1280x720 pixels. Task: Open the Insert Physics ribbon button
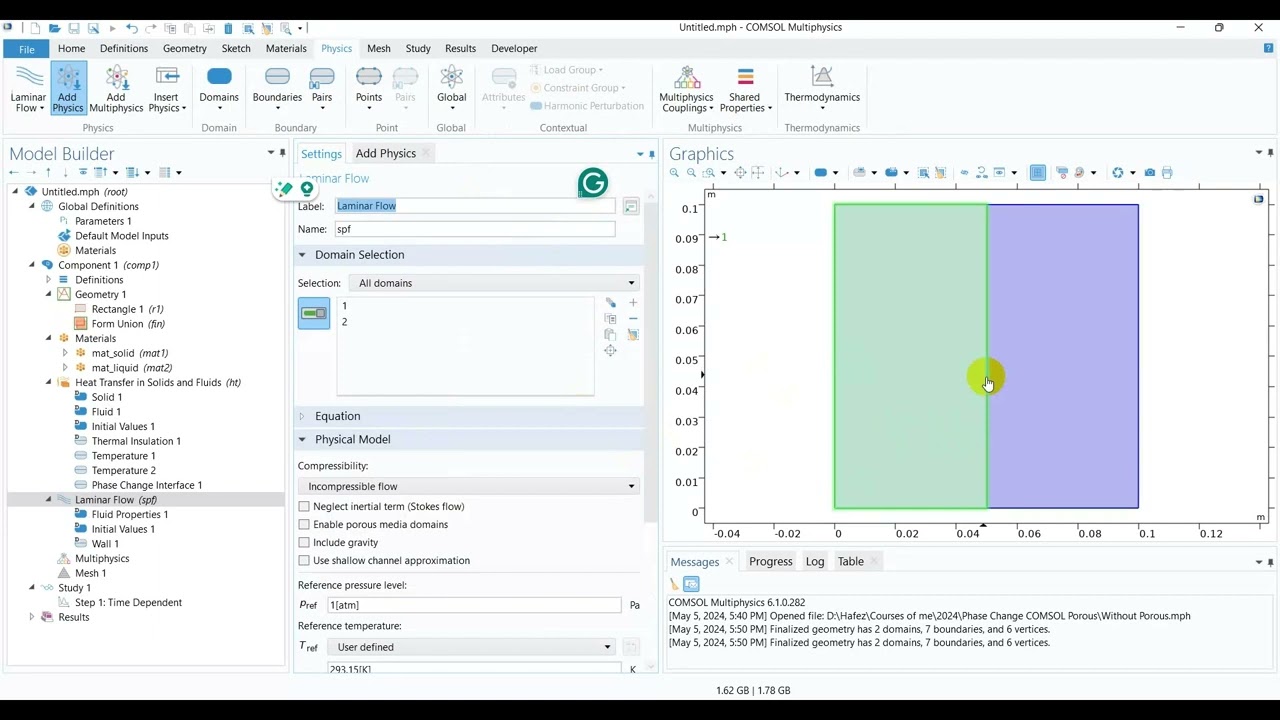[x=168, y=89]
